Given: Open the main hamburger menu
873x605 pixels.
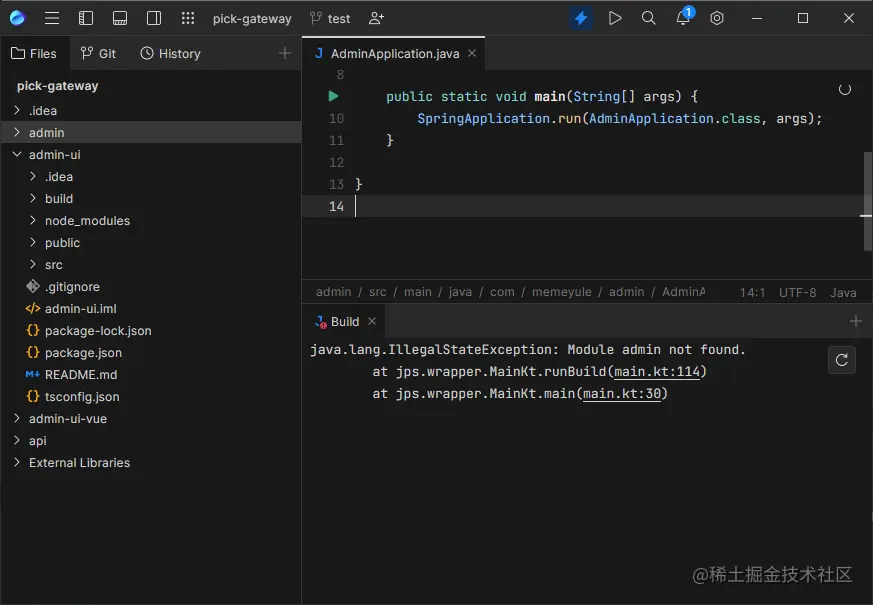Looking at the screenshot, I should [52, 18].
